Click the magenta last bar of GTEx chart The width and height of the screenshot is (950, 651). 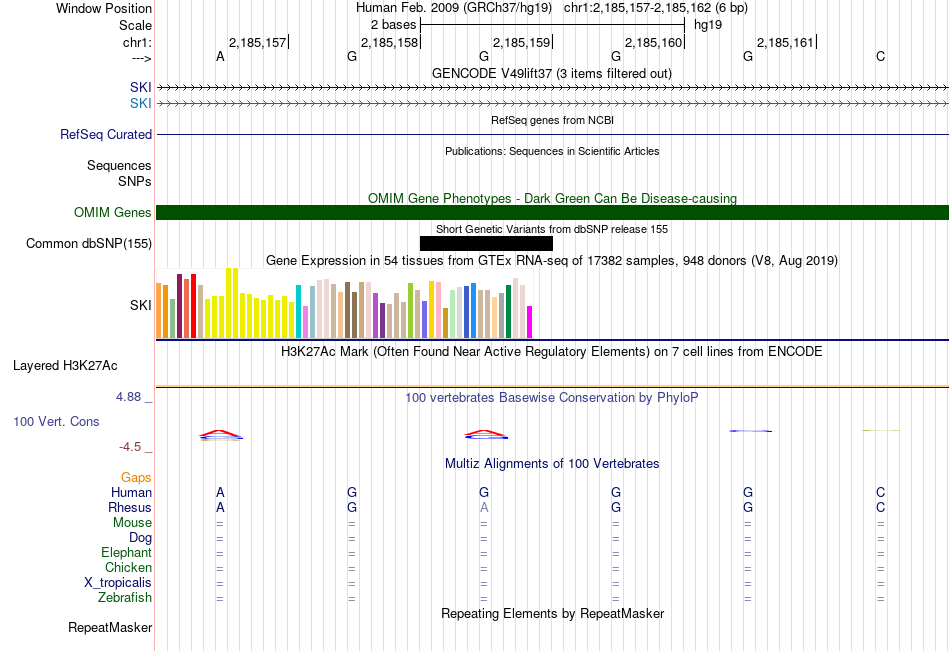(530, 322)
